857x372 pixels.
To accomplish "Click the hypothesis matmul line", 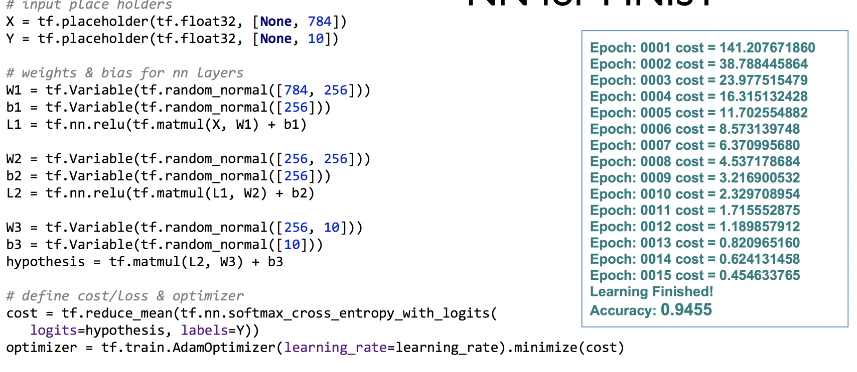I will [145, 262].
